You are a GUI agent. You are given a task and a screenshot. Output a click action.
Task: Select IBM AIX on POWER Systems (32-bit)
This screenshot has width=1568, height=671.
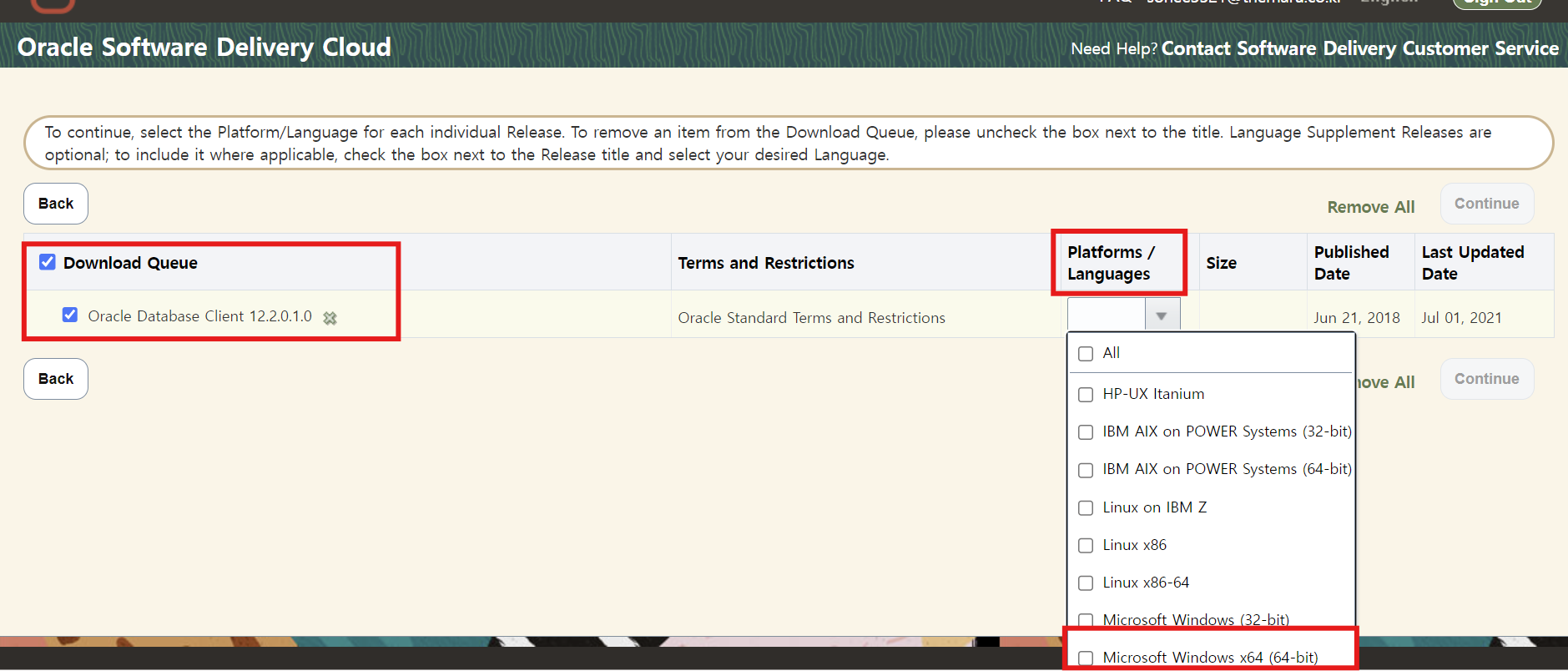(1086, 432)
